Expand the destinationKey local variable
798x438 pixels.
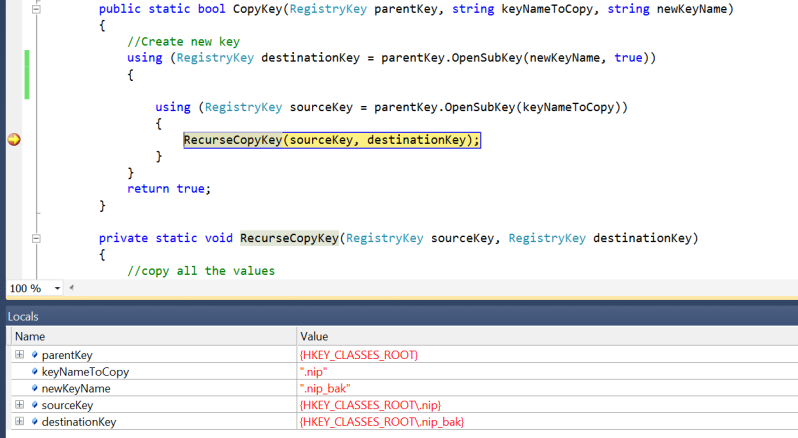(19, 421)
